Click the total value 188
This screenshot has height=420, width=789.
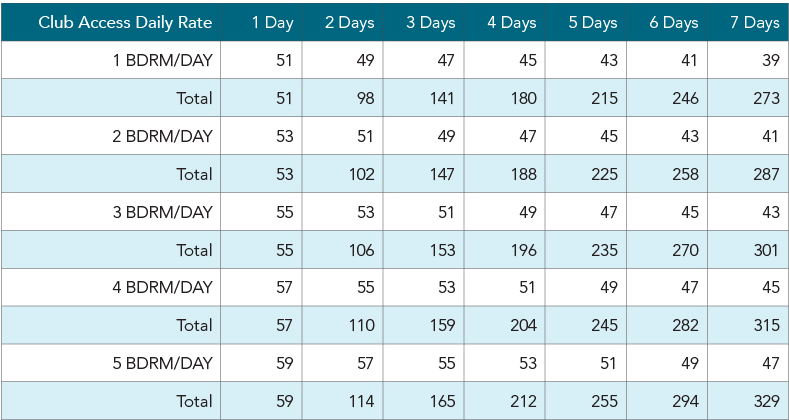click(521, 174)
